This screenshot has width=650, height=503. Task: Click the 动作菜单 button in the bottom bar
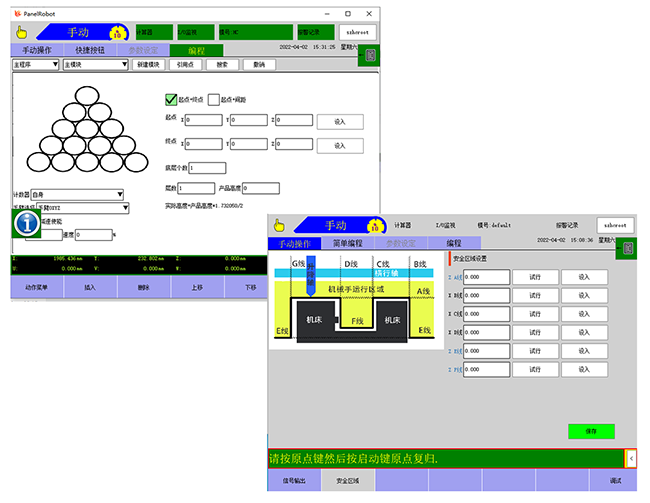click(x=39, y=287)
